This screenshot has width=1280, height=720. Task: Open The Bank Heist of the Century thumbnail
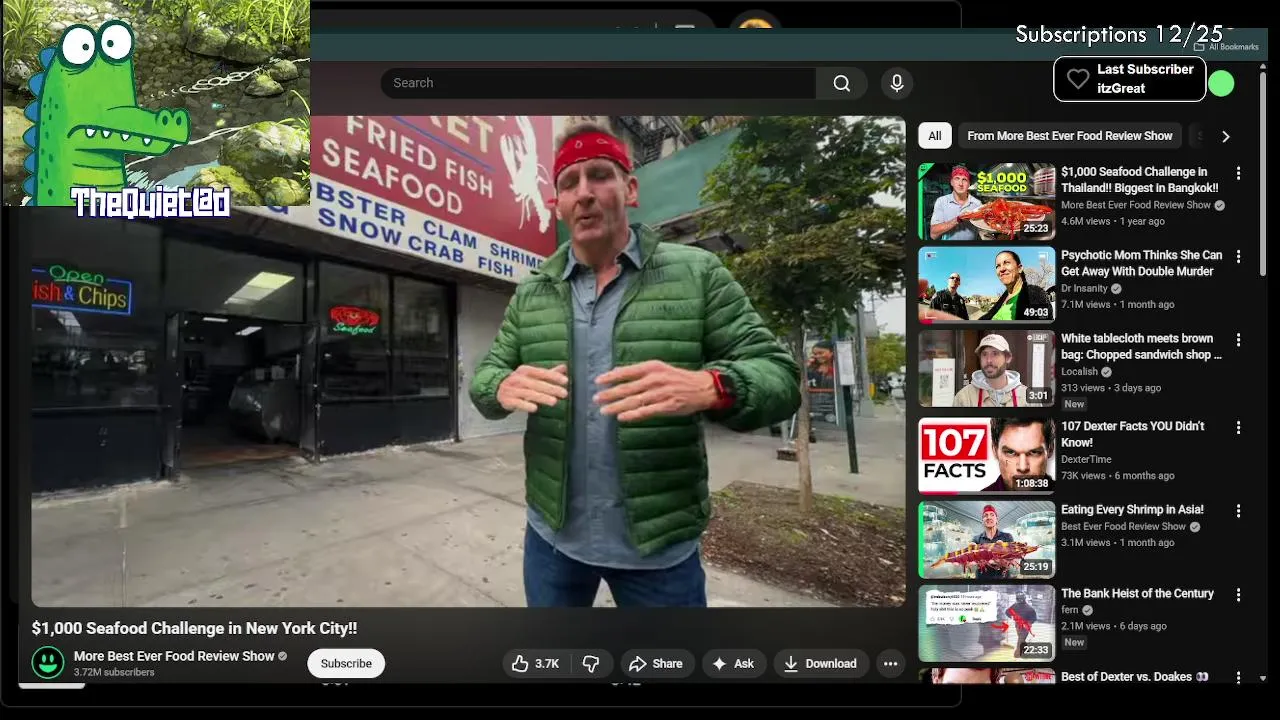tap(987, 623)
